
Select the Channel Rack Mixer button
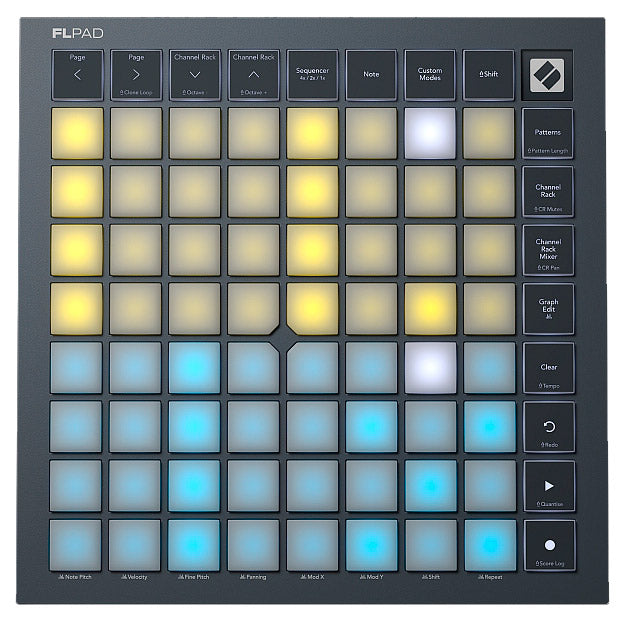click(x=548, y=250)
